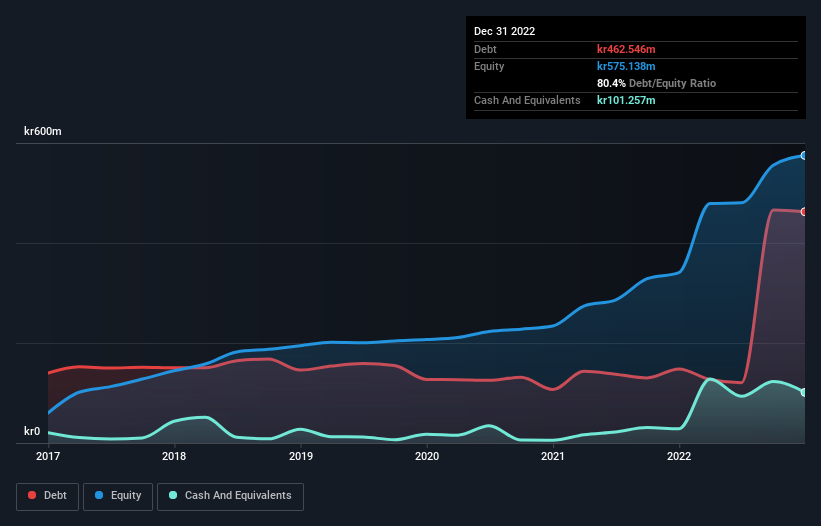Click the 2021 x-axis label
This screenshot has width=821, height=526.
[x=553, y=456]
